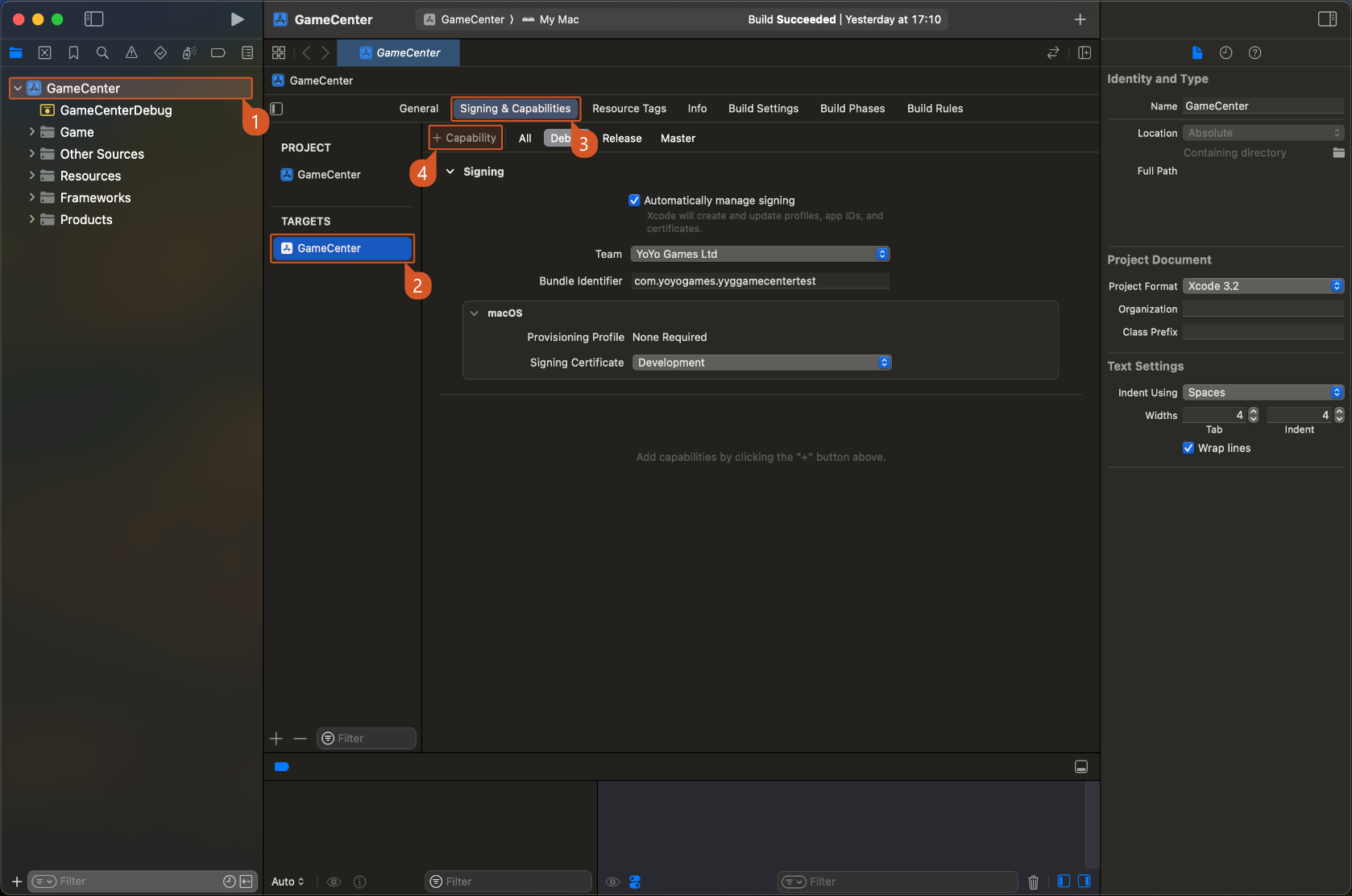The image size is (1352, 896).
Task: Open the Signing Certificate dropdown
Action: point(761,363)
